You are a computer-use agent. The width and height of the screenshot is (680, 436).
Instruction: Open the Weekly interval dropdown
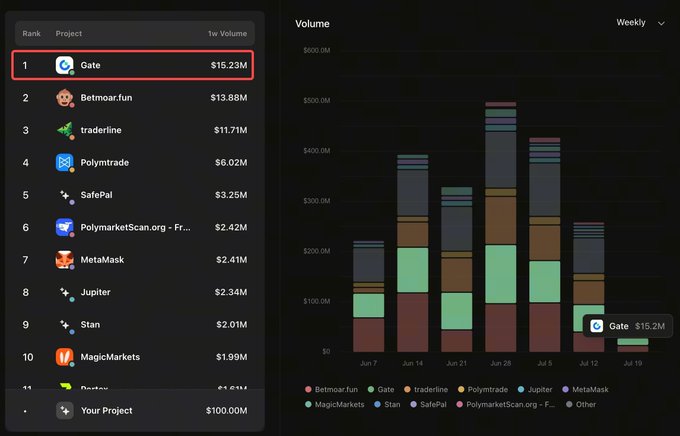point(640,23)
